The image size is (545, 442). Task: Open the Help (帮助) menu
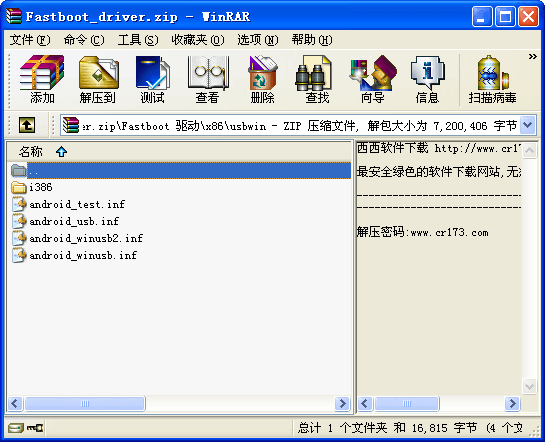tap(312, 40)
